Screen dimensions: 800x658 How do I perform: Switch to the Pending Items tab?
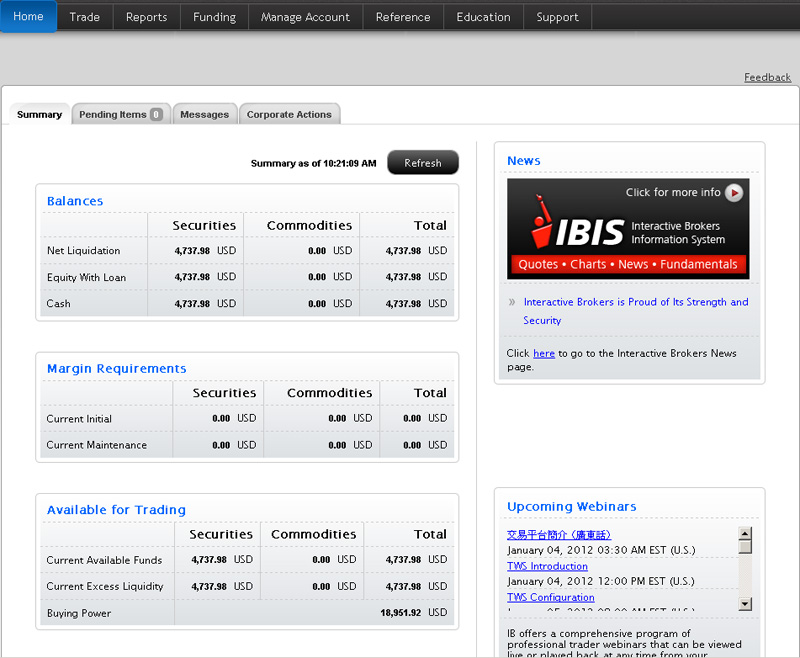[110, 113]
